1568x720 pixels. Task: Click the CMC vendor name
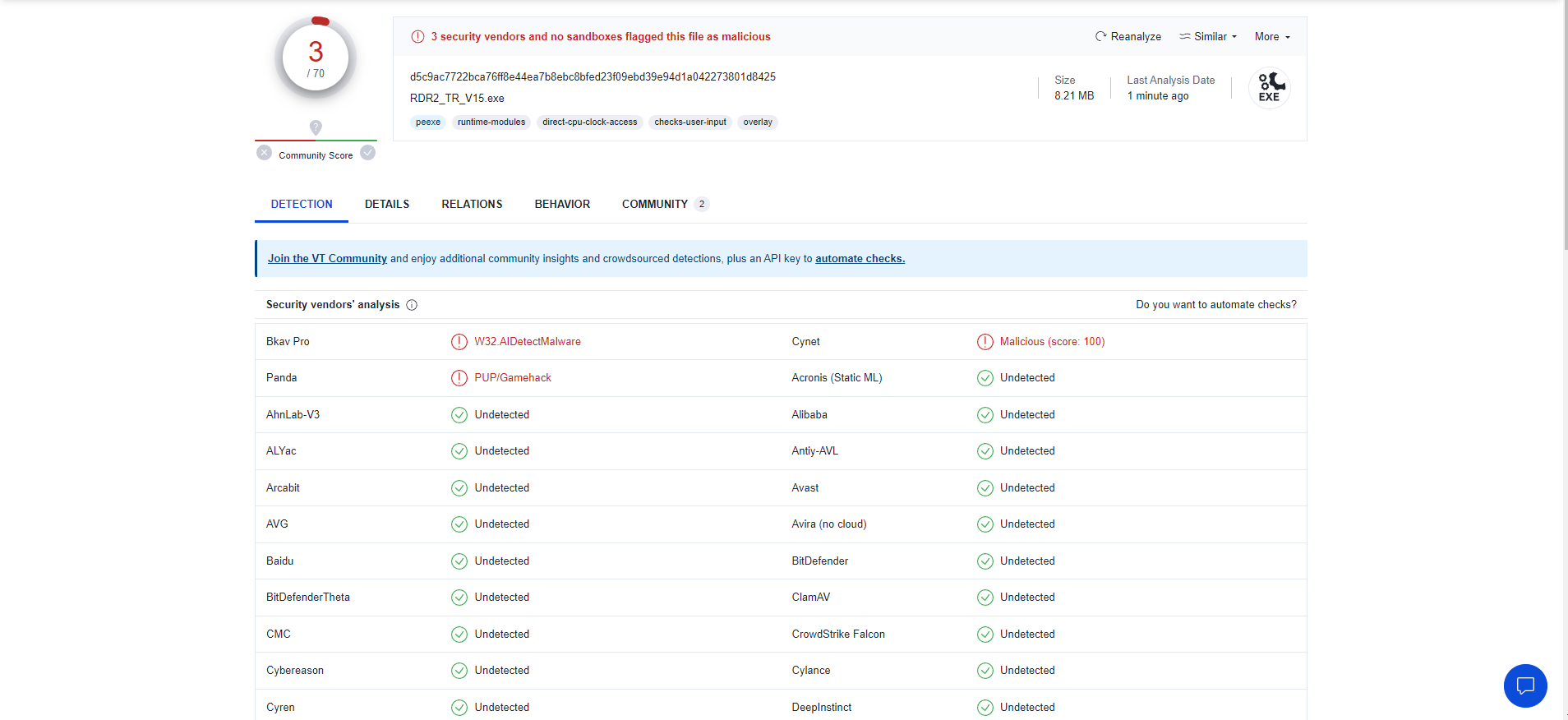279,634
